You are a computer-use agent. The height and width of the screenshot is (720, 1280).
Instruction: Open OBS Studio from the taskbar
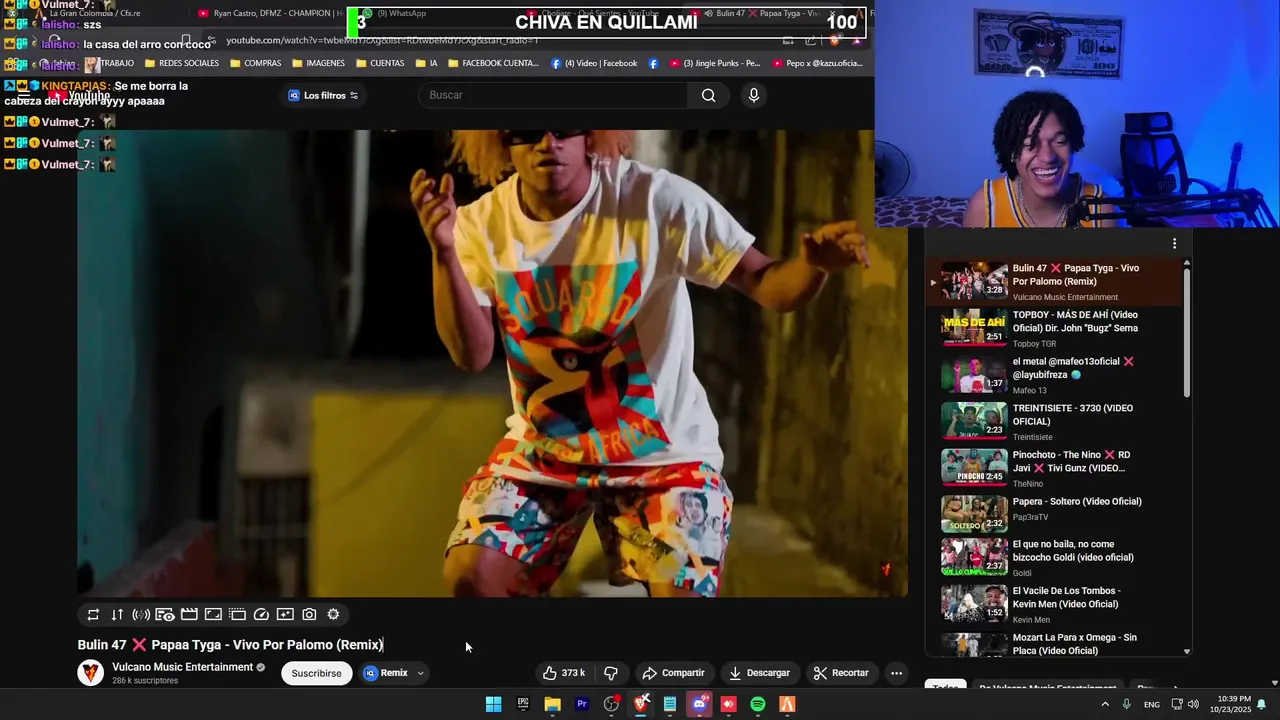[611, 704]
